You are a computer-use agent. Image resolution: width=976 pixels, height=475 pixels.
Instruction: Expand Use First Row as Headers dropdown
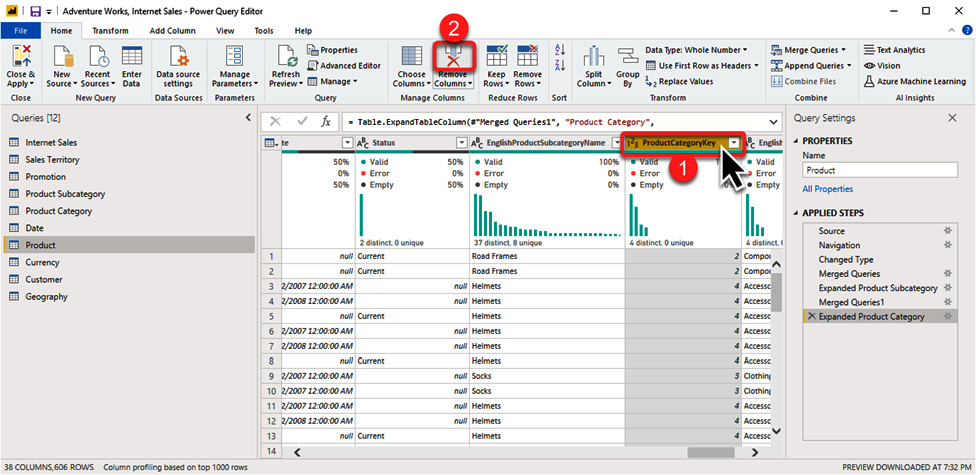coord(756,65)
